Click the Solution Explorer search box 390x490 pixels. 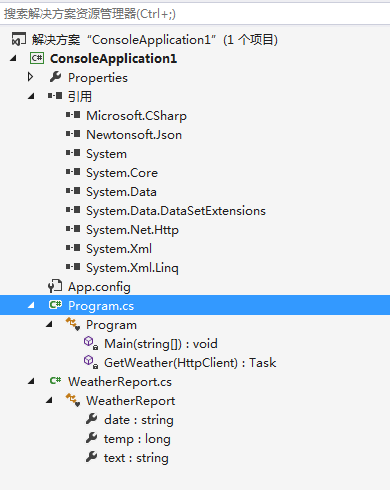[195, 14]
